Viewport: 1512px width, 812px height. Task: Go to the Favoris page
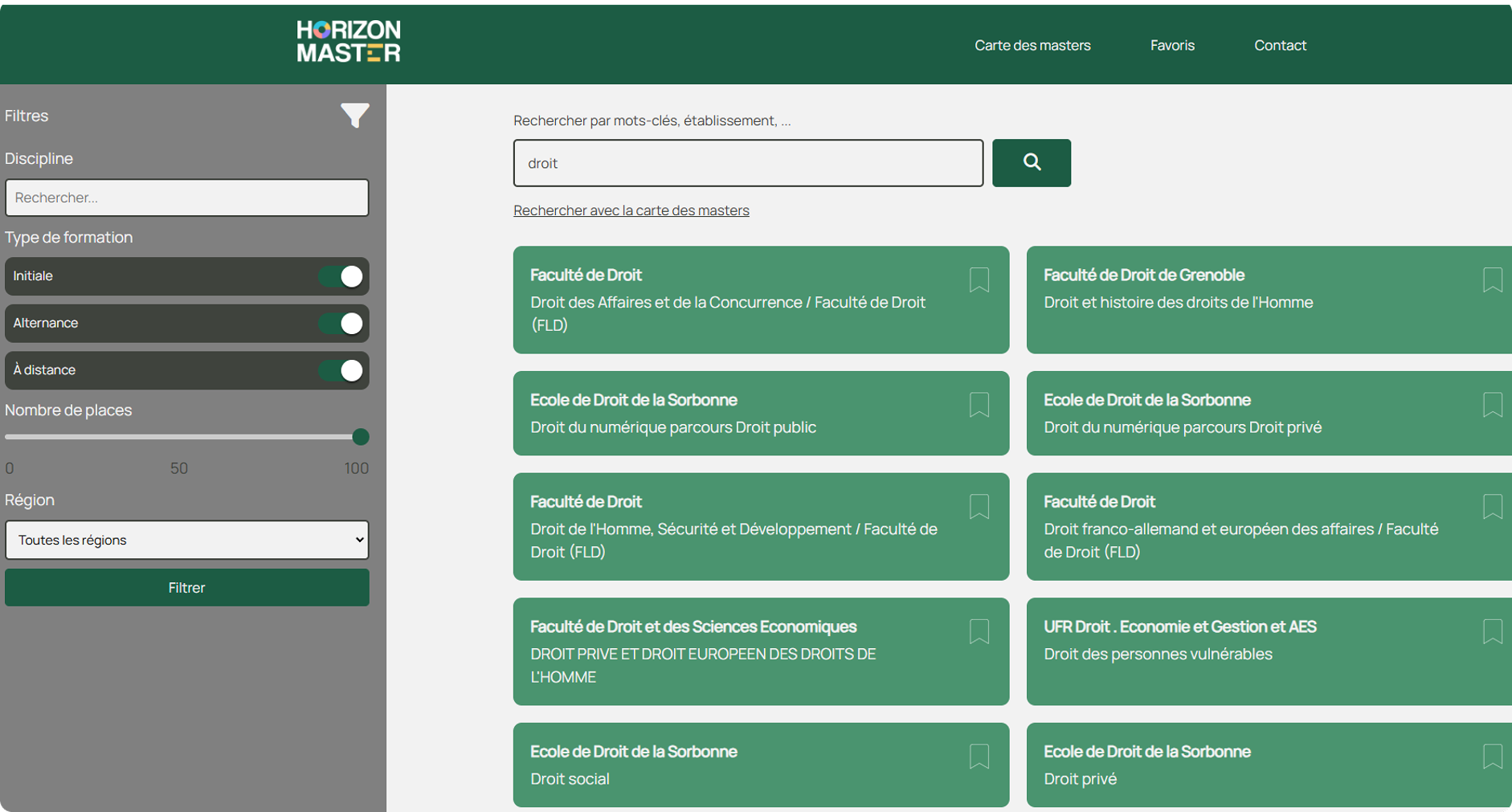(1171, 46)
